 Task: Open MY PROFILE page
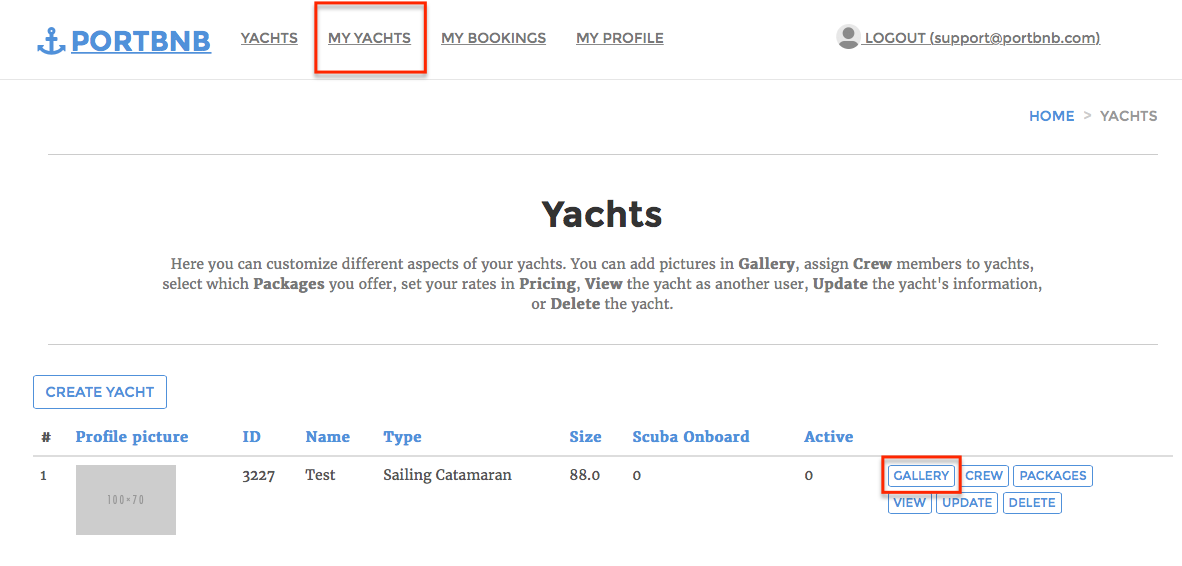pyautogui.click(x=620, y=38)
